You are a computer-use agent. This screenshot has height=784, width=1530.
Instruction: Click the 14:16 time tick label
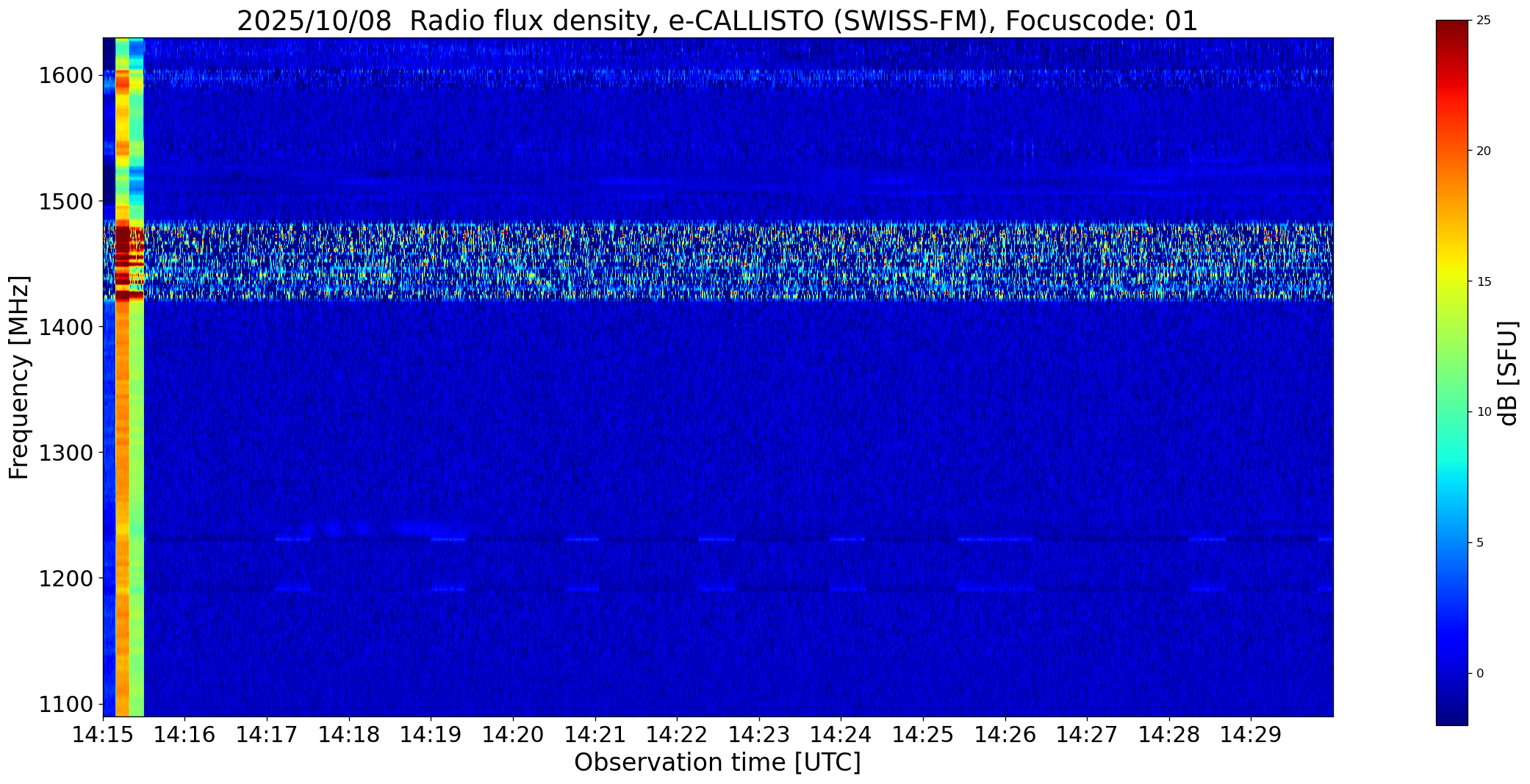pos(185,734)
